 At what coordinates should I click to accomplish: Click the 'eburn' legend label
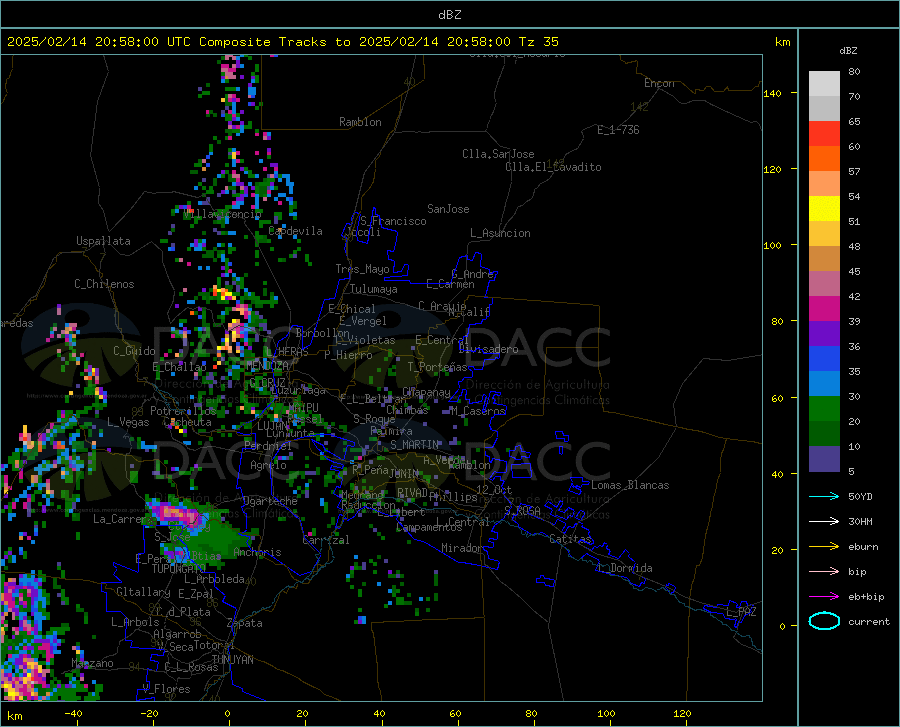(863, 546)
